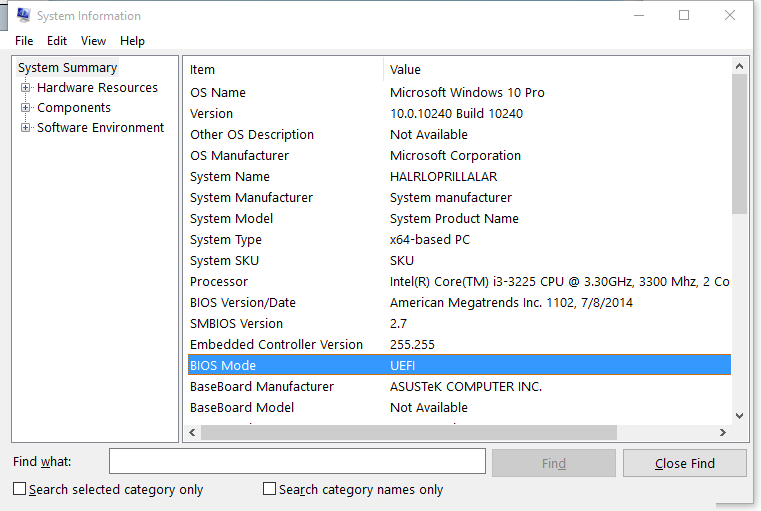Expand the Hardware Resources tree node
The image size is (761, 511).
pyautogui.click(x=26, y=88)
